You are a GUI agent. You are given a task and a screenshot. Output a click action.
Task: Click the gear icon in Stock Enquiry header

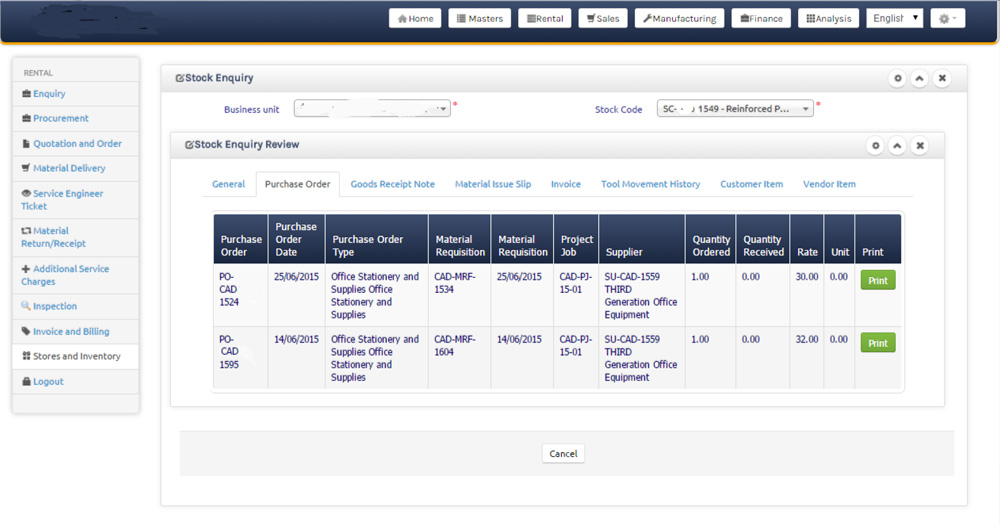click(x=898, y=78)
